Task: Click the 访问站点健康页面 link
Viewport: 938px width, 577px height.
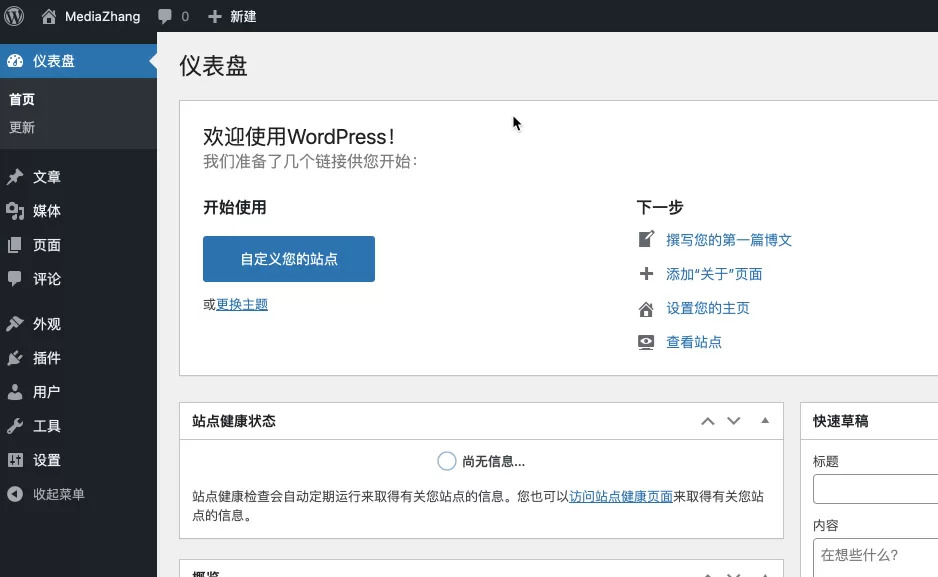Action: pyautogui.click(x=621, y=496)
